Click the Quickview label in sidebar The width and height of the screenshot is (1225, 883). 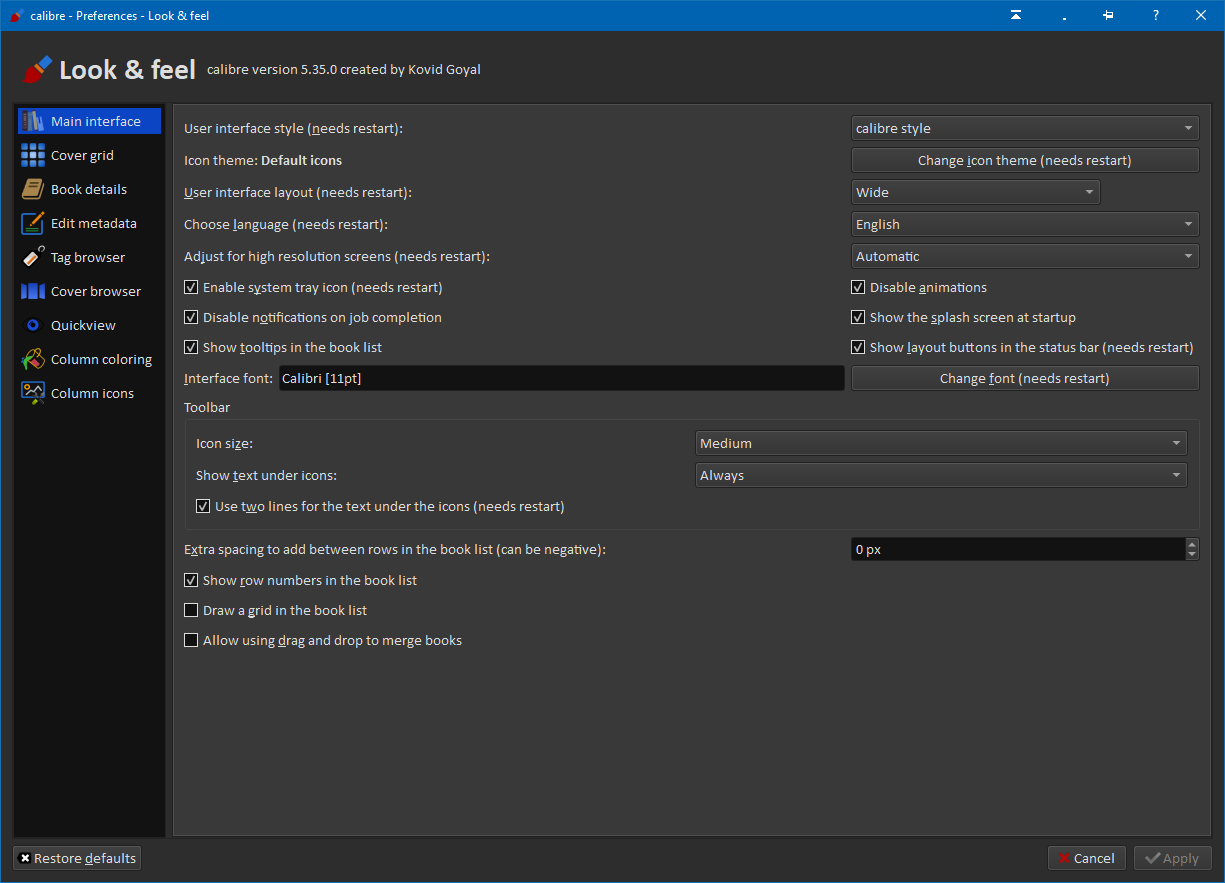(83, 325)
